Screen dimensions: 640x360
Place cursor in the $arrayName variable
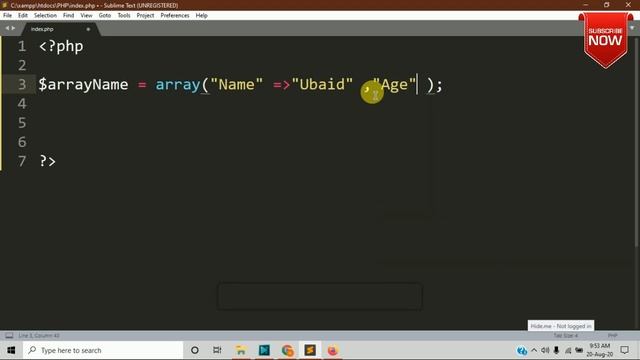pyautogui.click(x=83, y=84)
